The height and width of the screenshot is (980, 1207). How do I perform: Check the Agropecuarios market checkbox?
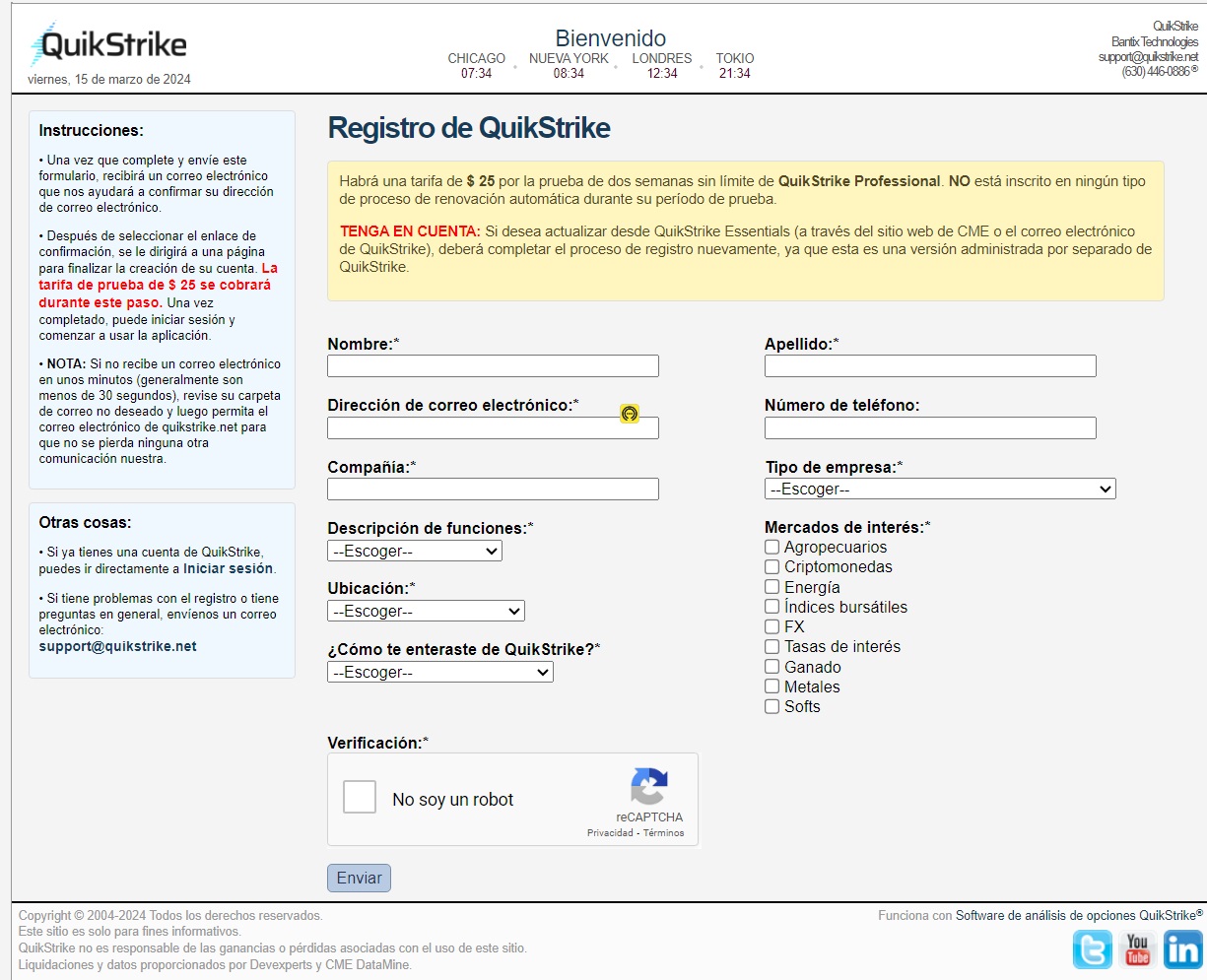point(772,547)
